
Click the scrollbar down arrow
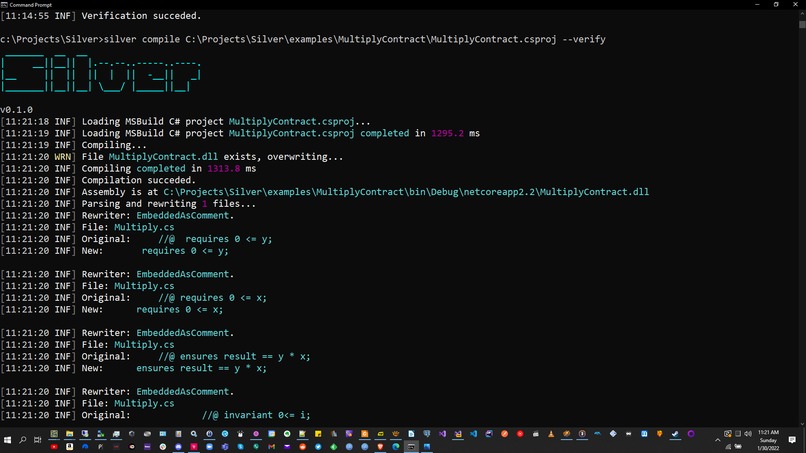tap(802, 424)
